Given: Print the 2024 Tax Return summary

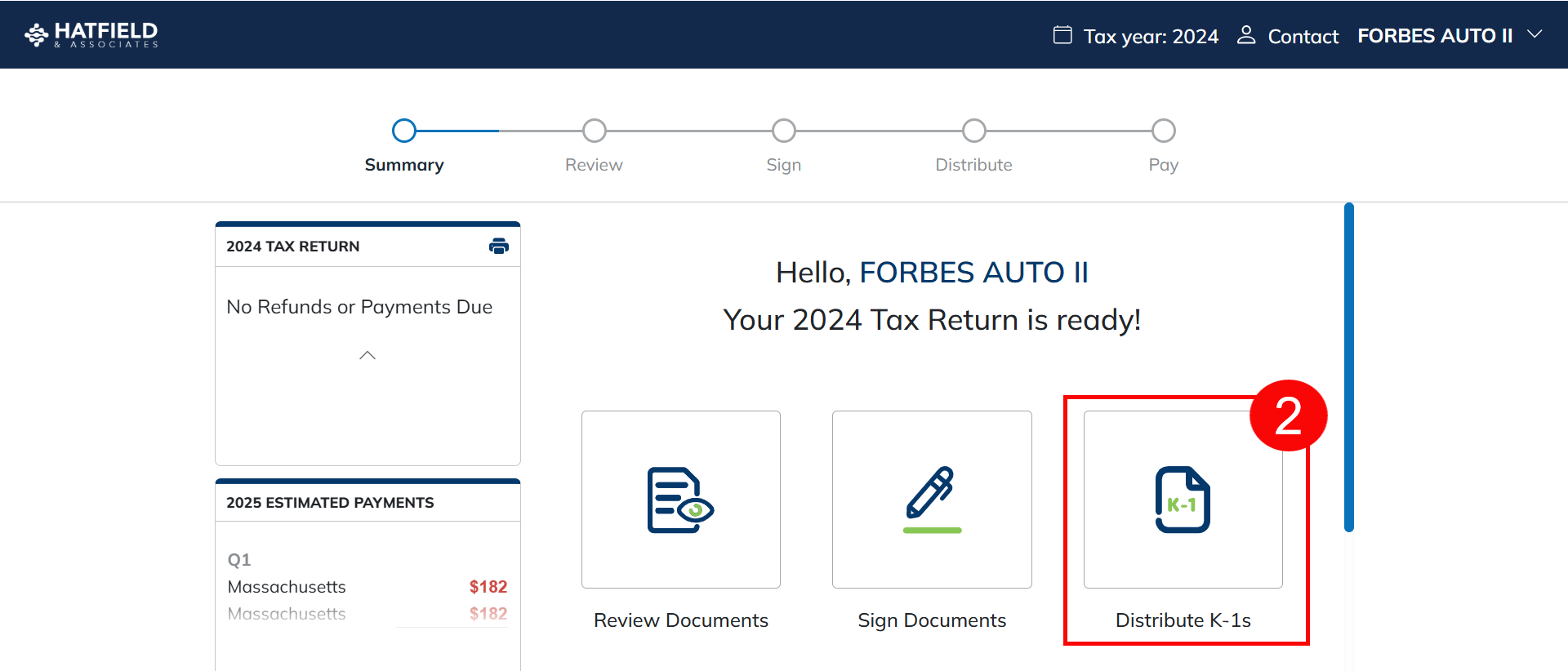Looking at the screenshot, I should 498,246.
